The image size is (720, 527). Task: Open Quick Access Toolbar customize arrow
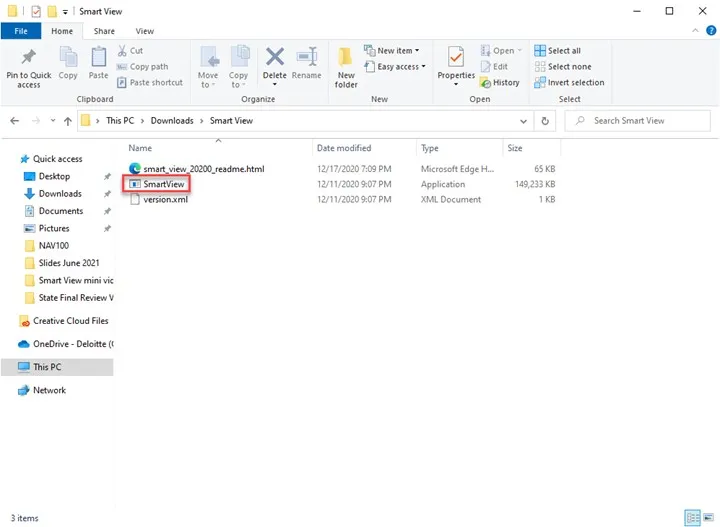tap(65, 11)
